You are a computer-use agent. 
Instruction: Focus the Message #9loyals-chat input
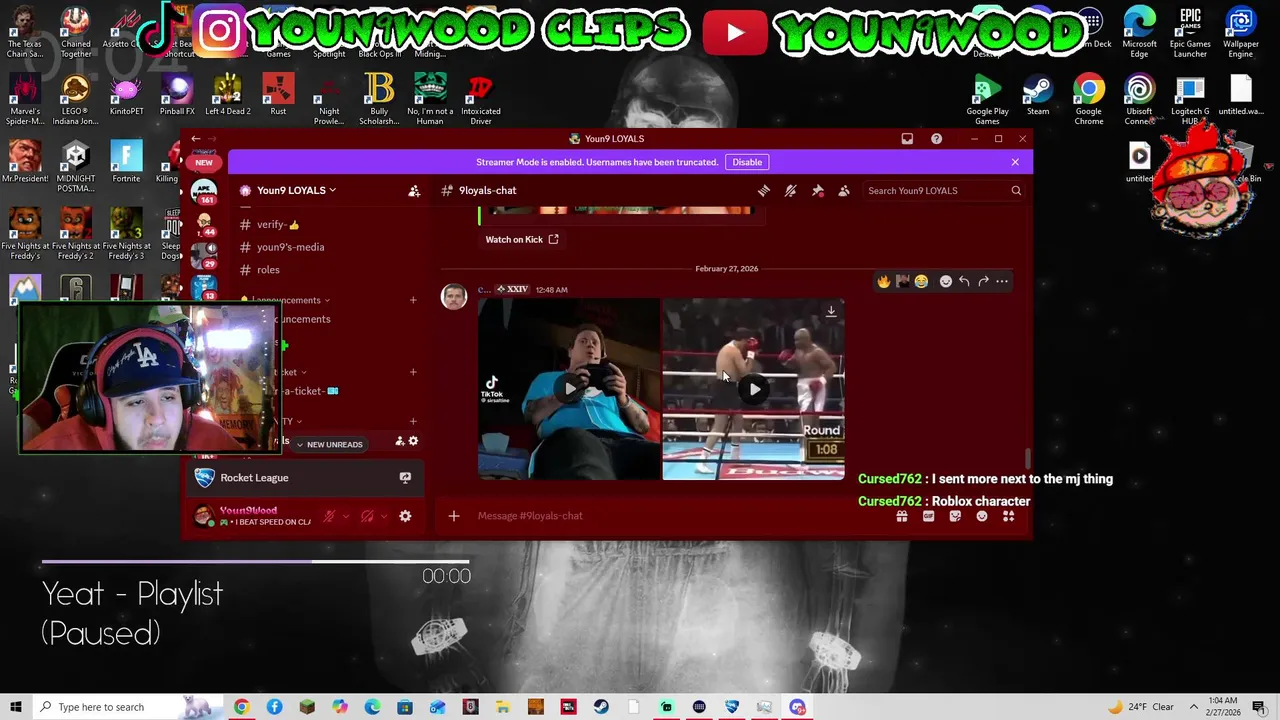pos(680,516)
